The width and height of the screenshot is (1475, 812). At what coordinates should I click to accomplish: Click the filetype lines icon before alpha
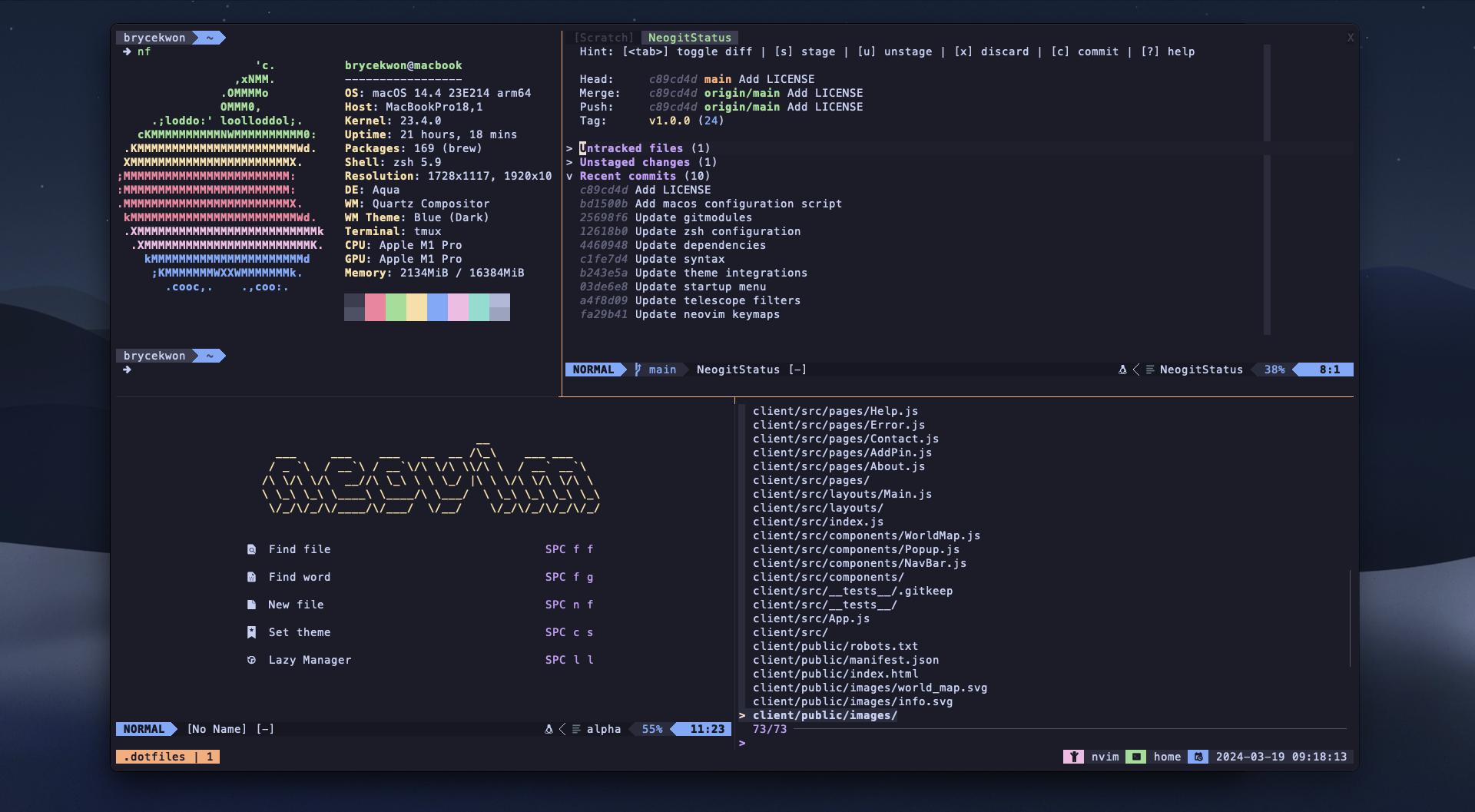pyautogui.click(x=576, y=729)
